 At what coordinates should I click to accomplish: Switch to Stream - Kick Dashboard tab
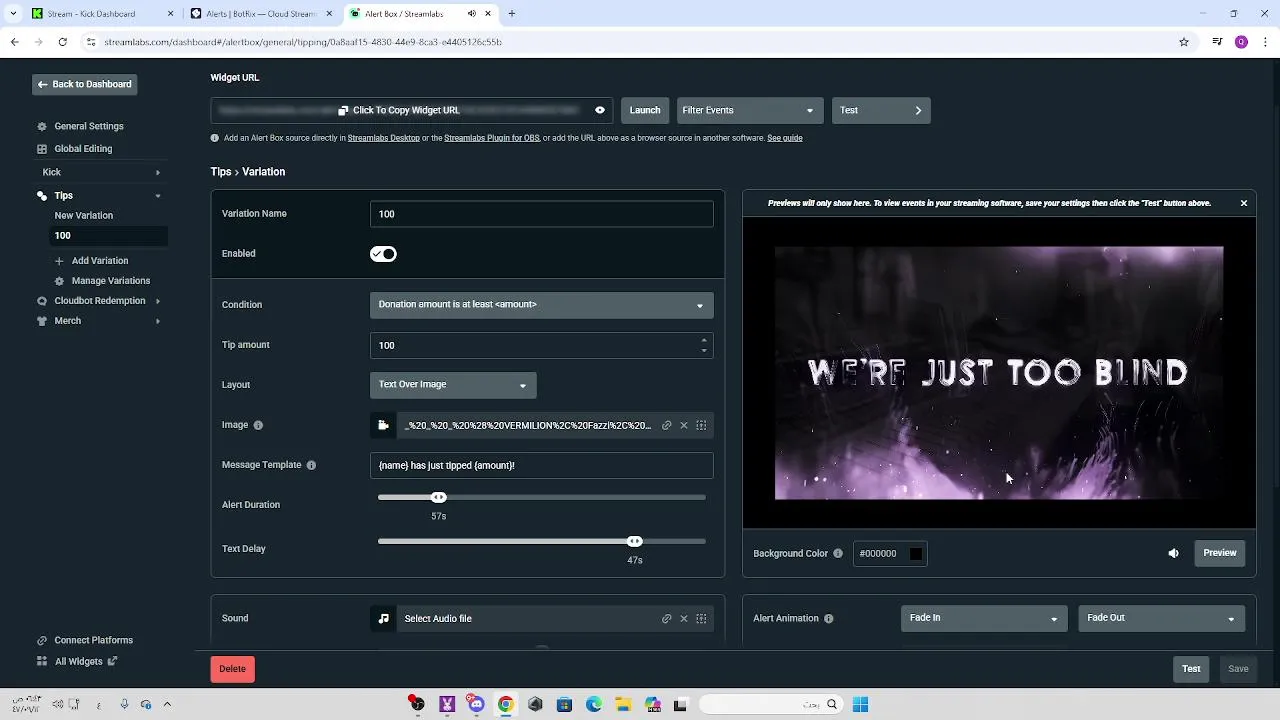point(100,14)
